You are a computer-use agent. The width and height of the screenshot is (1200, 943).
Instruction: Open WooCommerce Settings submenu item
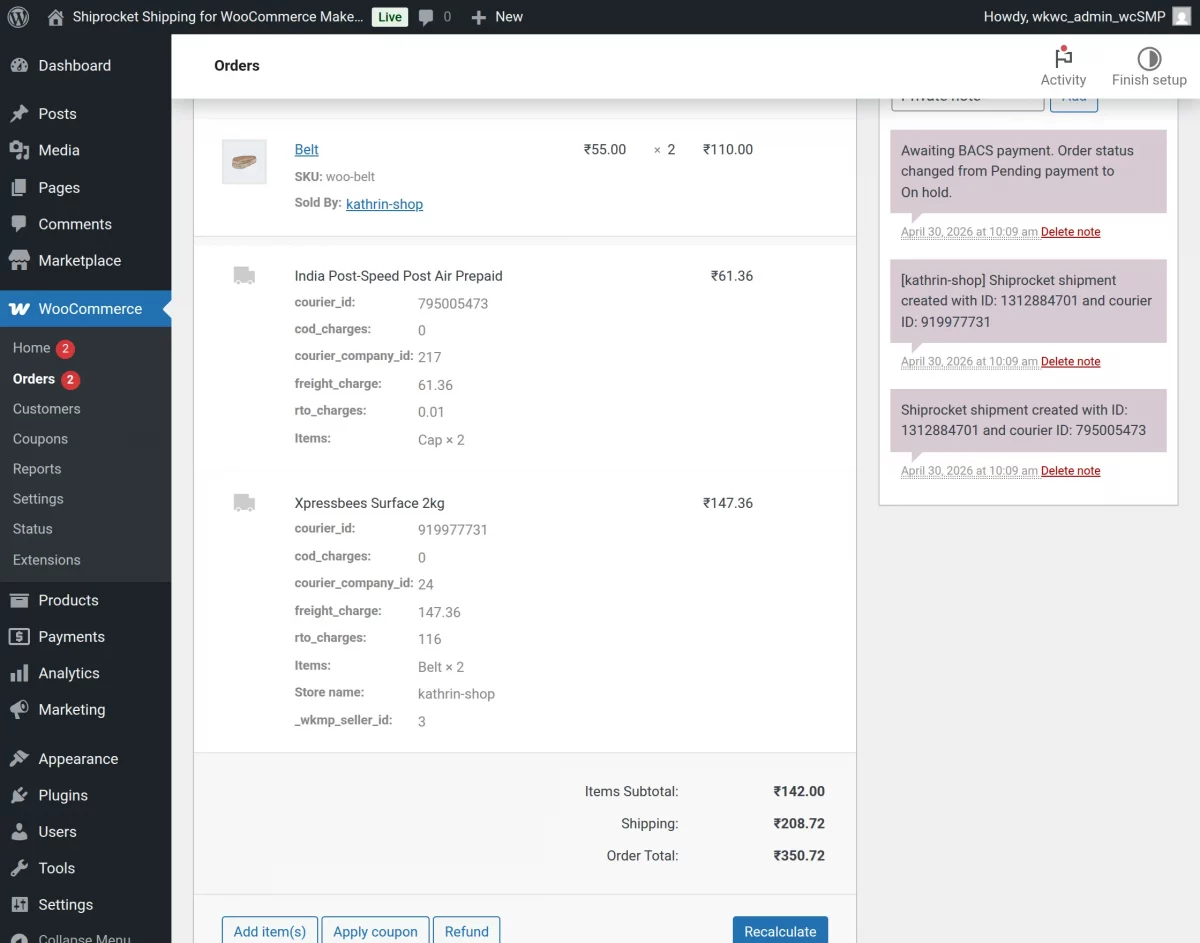click(38, 499)
